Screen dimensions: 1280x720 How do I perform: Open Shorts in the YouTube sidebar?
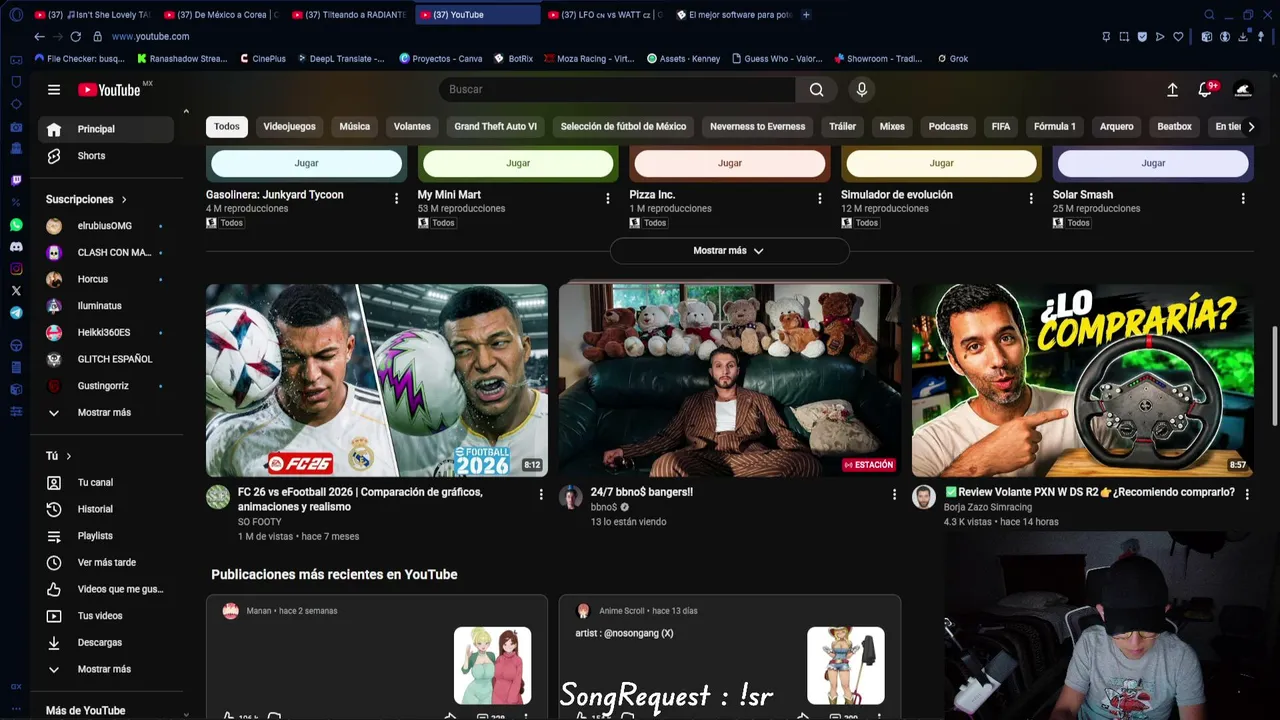coord(106,156)
